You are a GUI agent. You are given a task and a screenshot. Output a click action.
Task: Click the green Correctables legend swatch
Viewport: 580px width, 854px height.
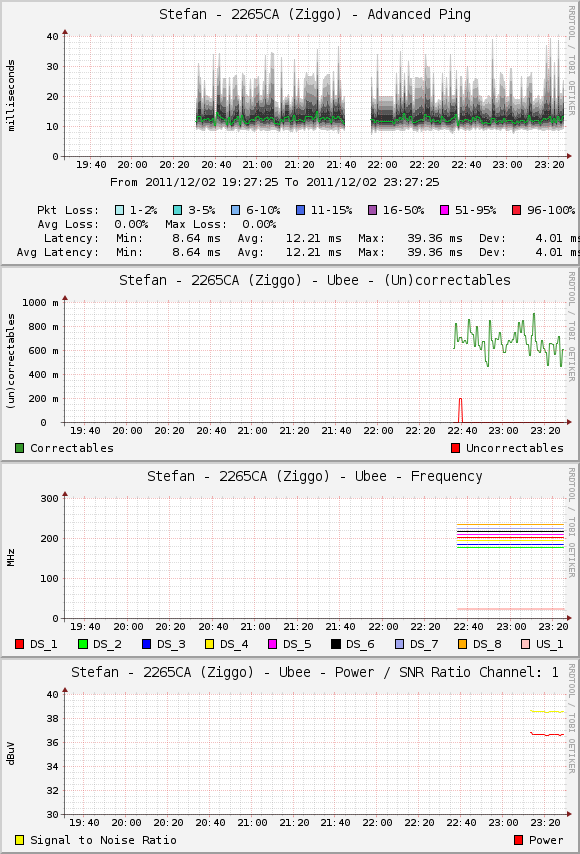tap(20, 448)
